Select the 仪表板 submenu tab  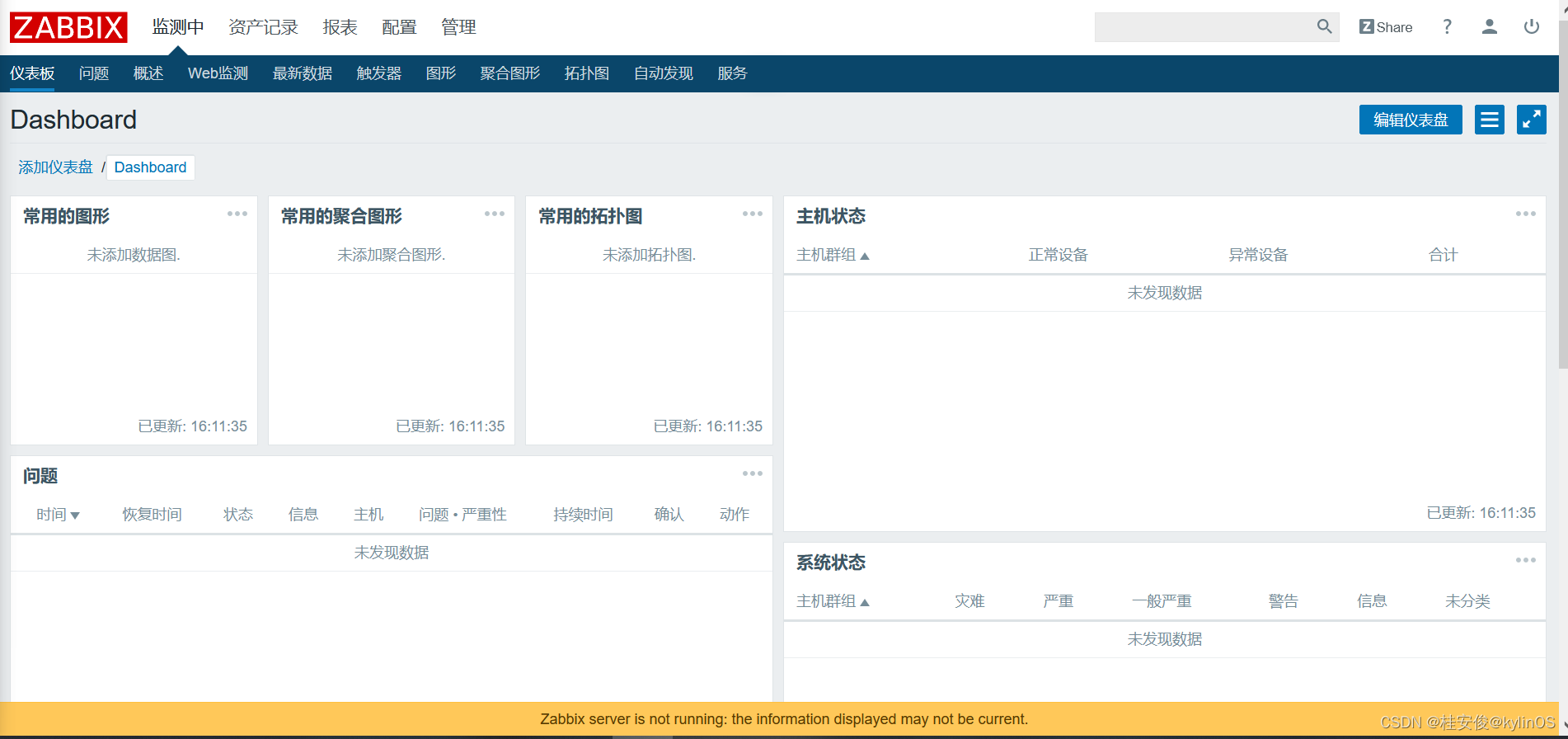[32, 73]
